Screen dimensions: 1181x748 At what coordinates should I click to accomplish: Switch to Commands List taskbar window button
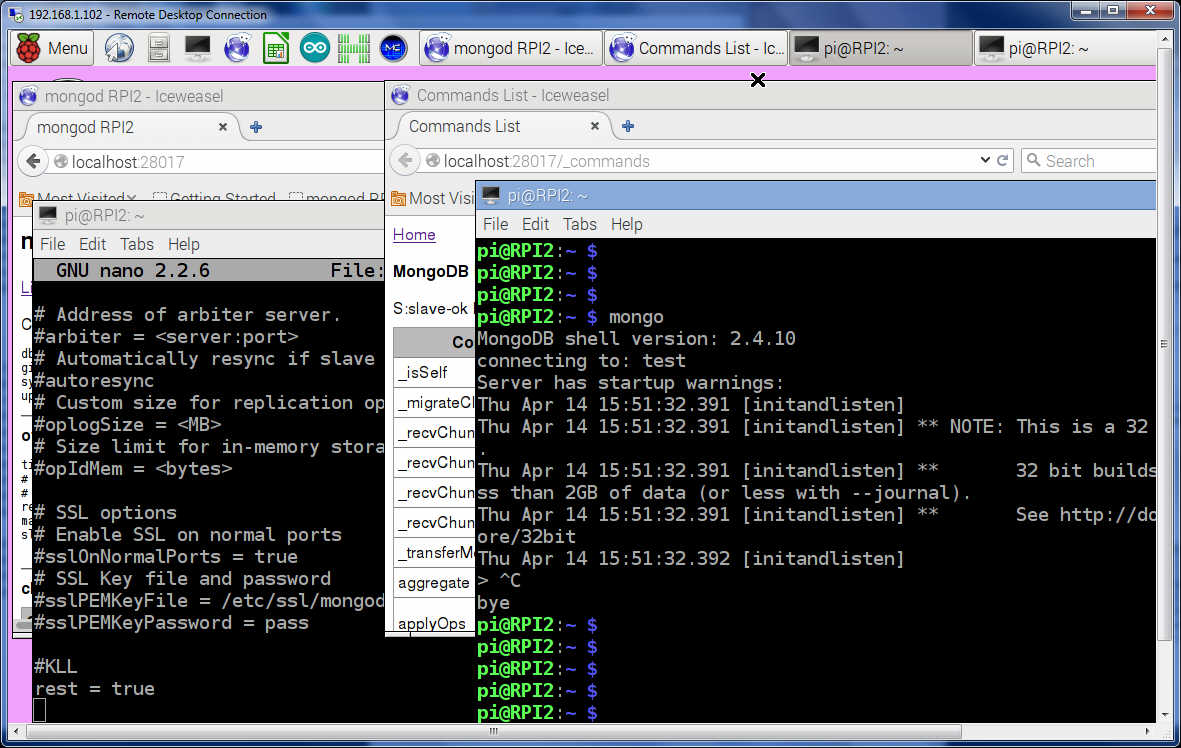point(697,48)
